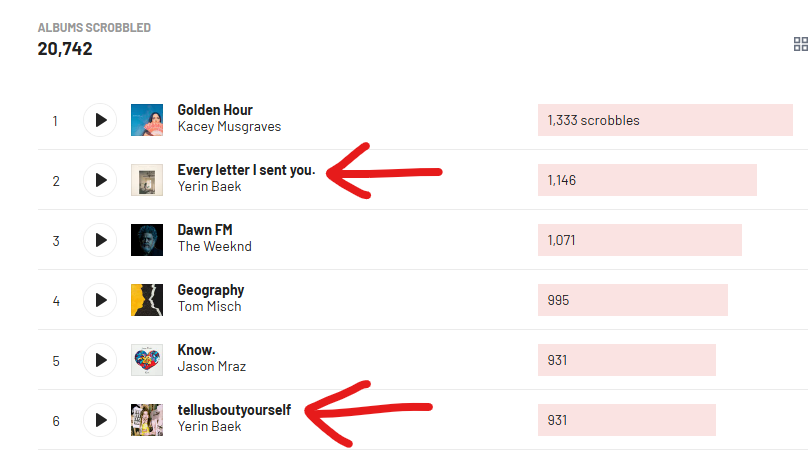Open The Weeknd artist link
Screen dimensions: 808x454
tap(214, 246)
